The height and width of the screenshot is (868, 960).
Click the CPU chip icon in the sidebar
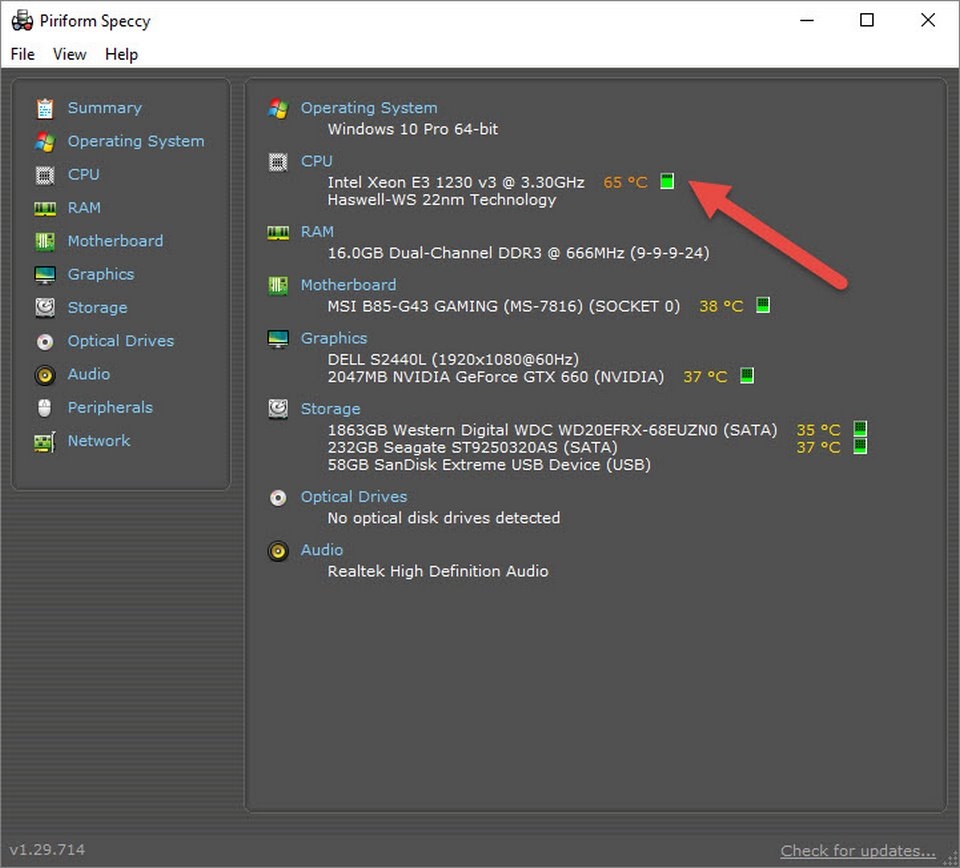(45, 175)
